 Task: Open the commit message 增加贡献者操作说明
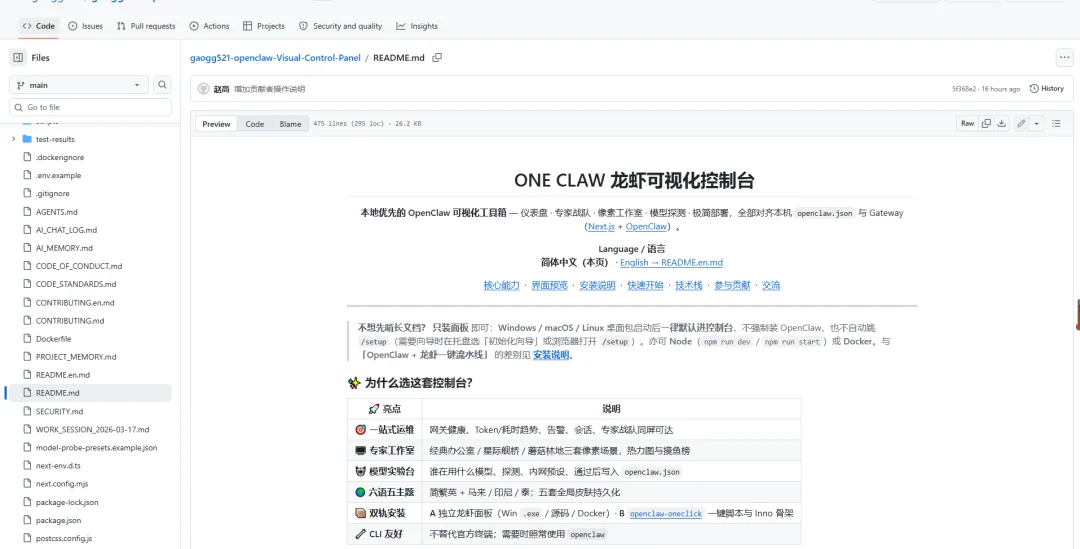pyautogui.click(x=269, y=89)
